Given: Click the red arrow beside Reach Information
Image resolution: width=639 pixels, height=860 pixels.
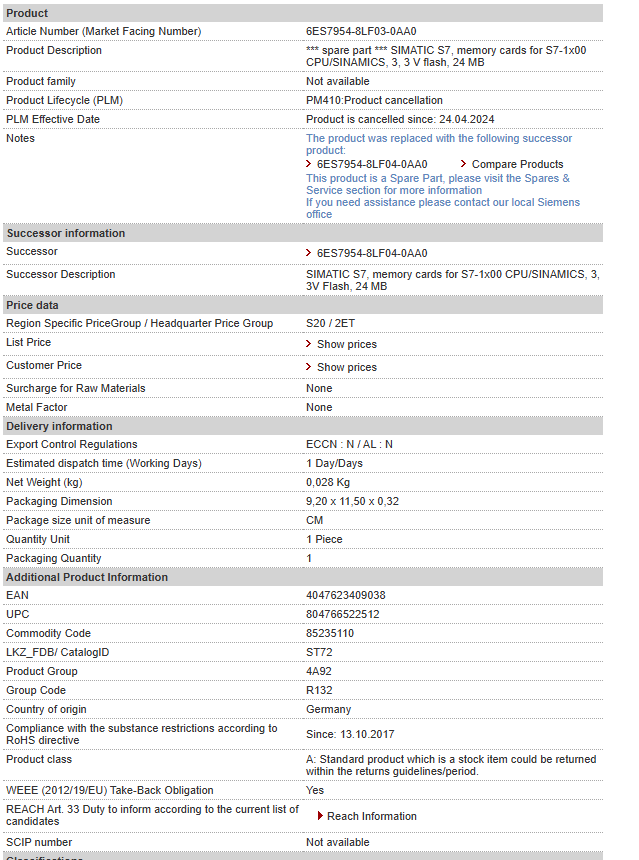Looking at the screenshot, I should tap(320, 816).
